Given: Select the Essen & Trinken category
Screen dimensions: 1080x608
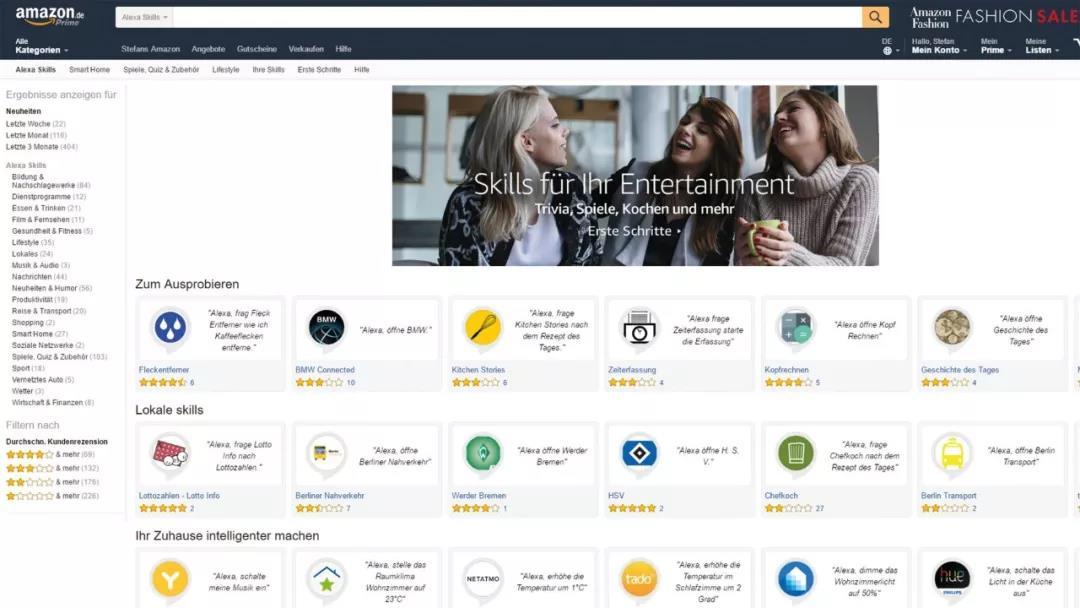Looking at the screenshot, I should point(46,208).
